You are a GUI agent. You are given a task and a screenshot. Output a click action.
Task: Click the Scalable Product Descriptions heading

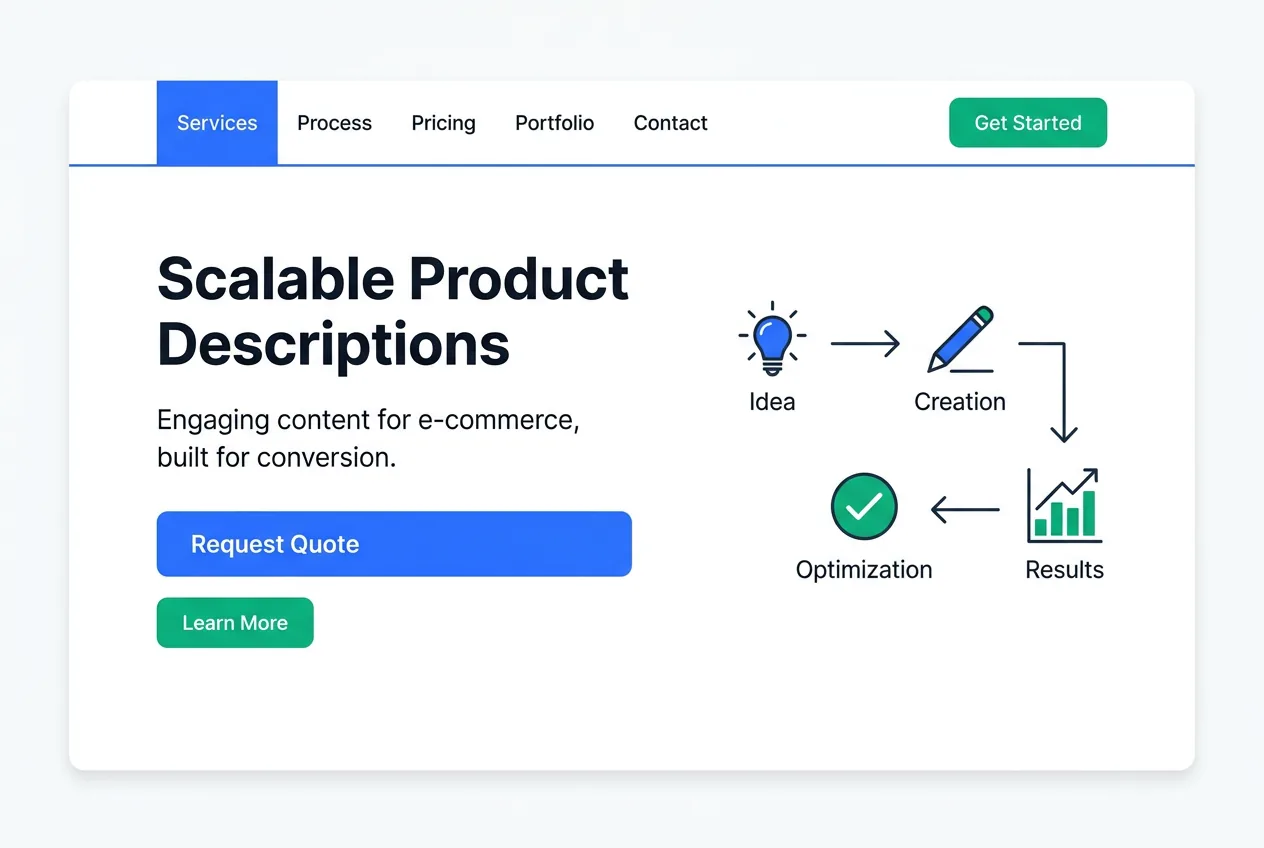pyautogui.click(x=392, y=310)
